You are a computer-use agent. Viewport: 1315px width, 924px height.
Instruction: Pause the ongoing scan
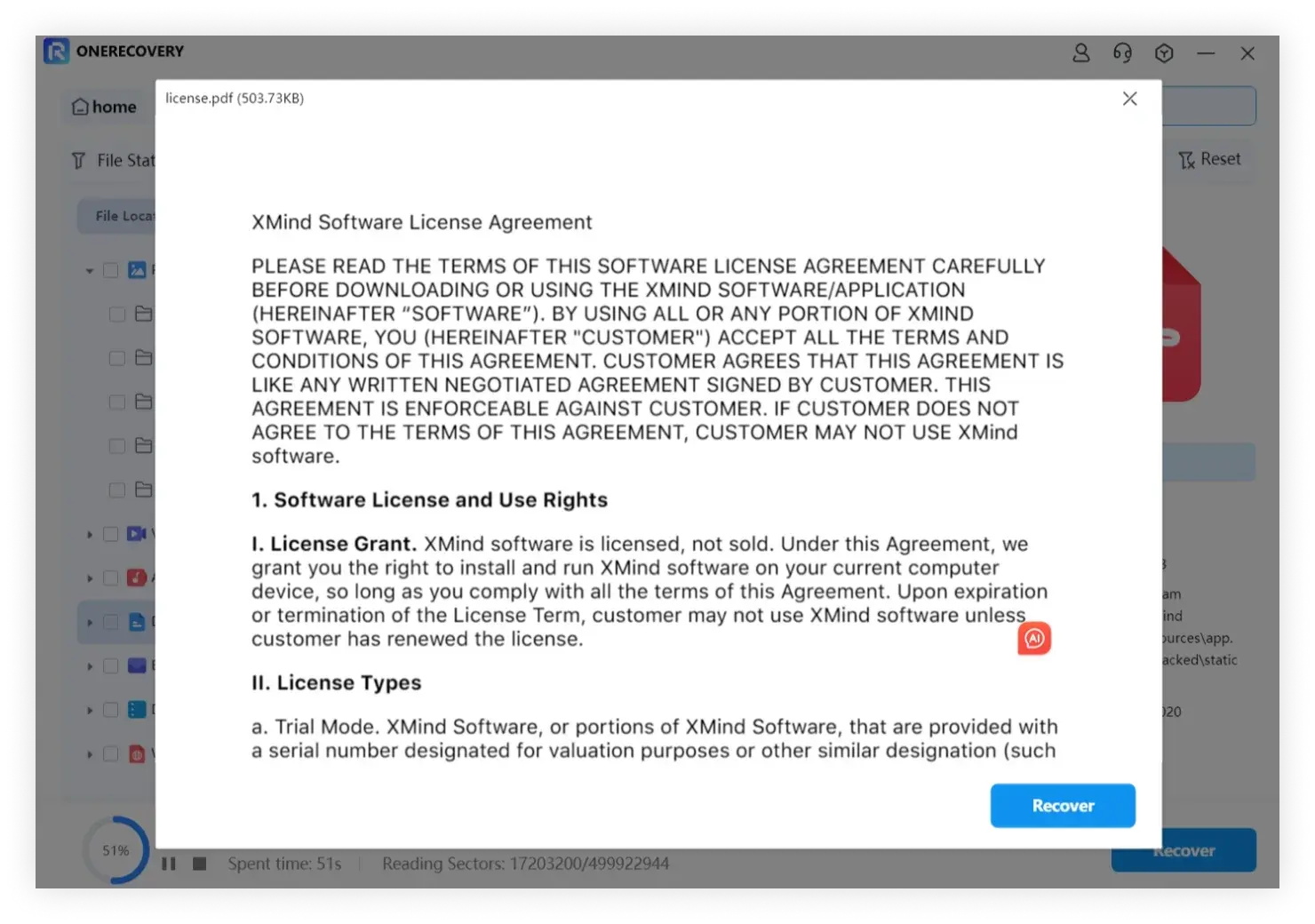(169, 864)
